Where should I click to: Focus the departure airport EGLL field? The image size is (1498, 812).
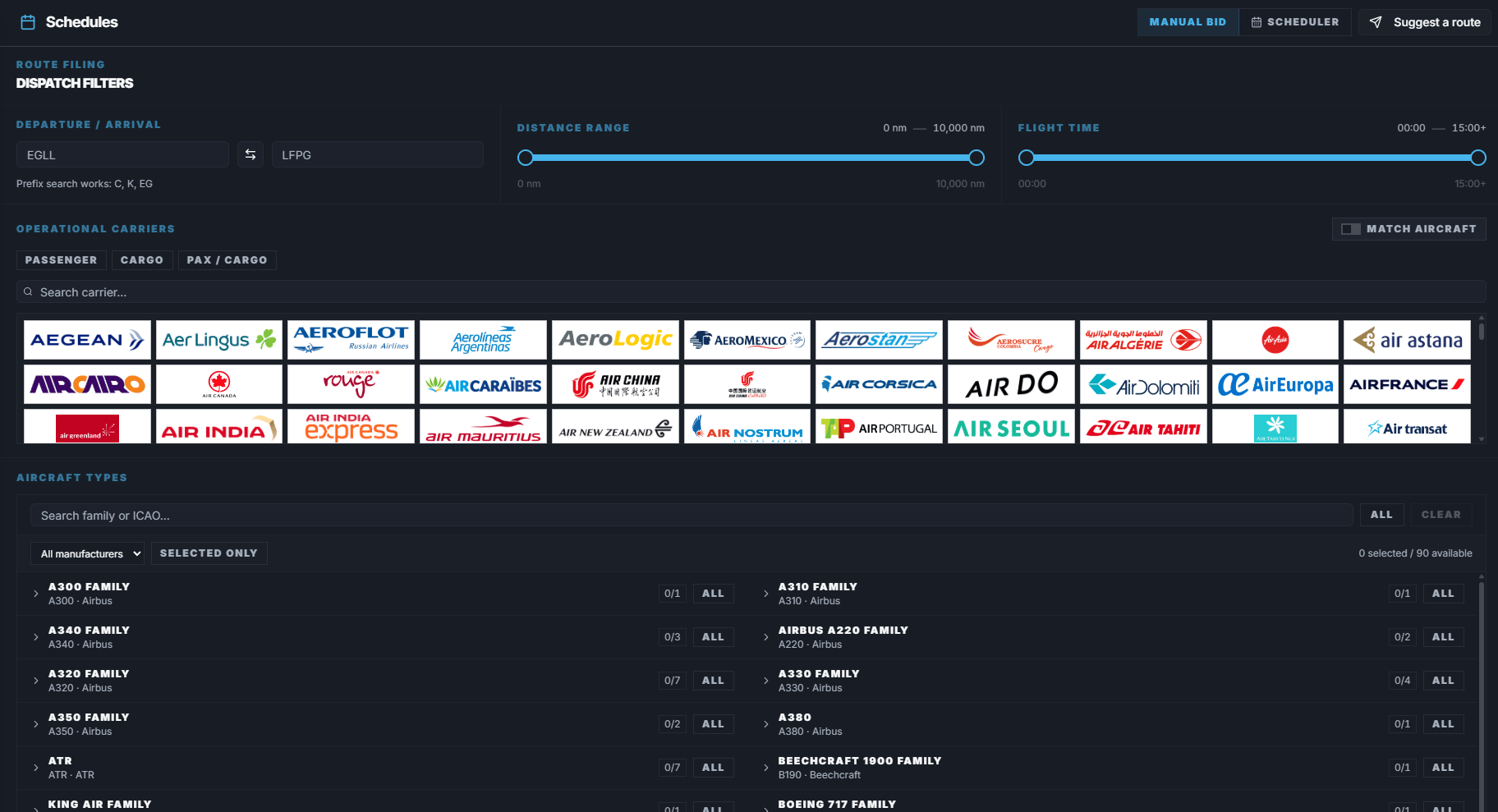pos(122,154)
